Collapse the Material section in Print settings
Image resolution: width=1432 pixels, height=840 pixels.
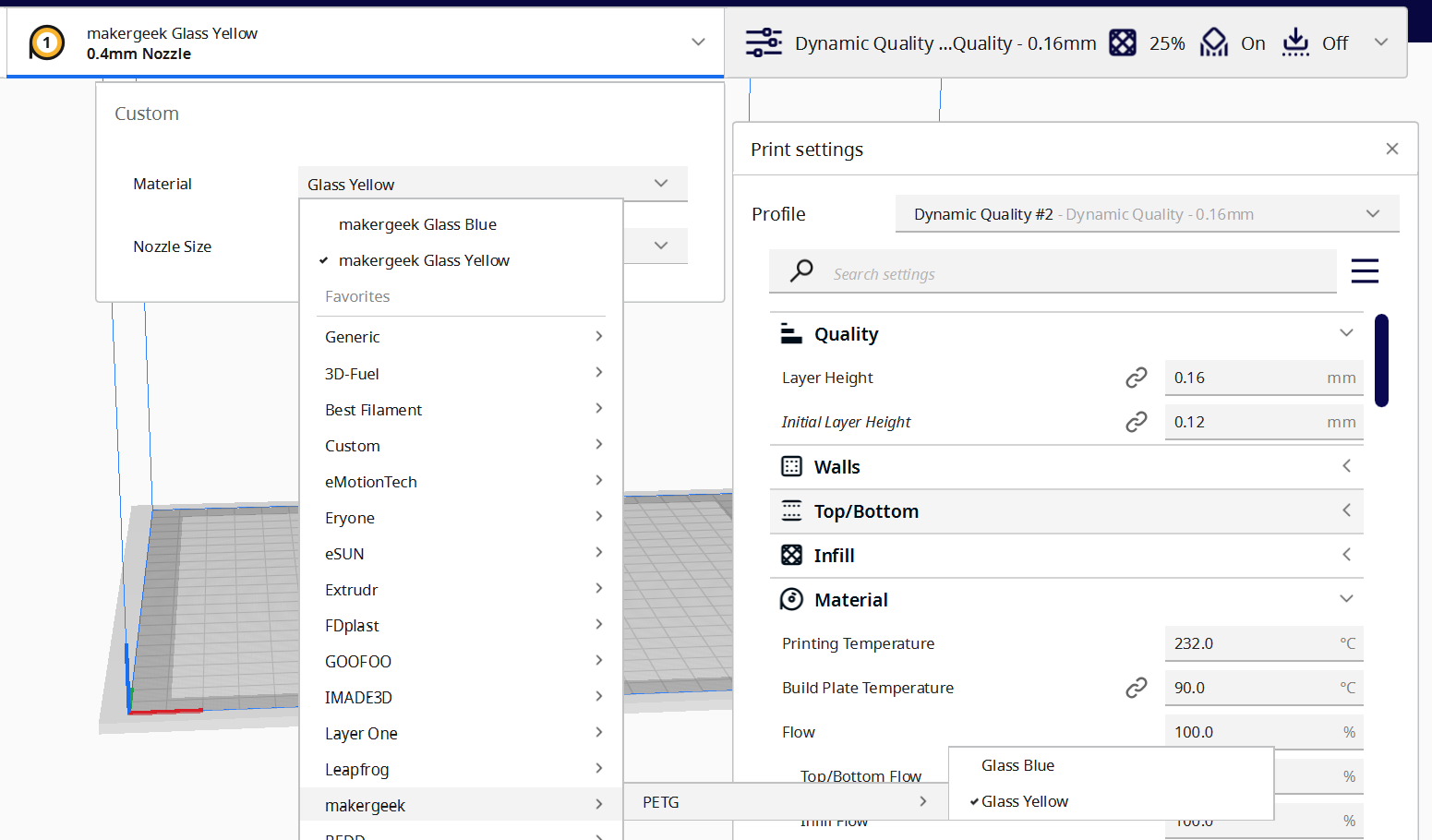[1345, 599]
